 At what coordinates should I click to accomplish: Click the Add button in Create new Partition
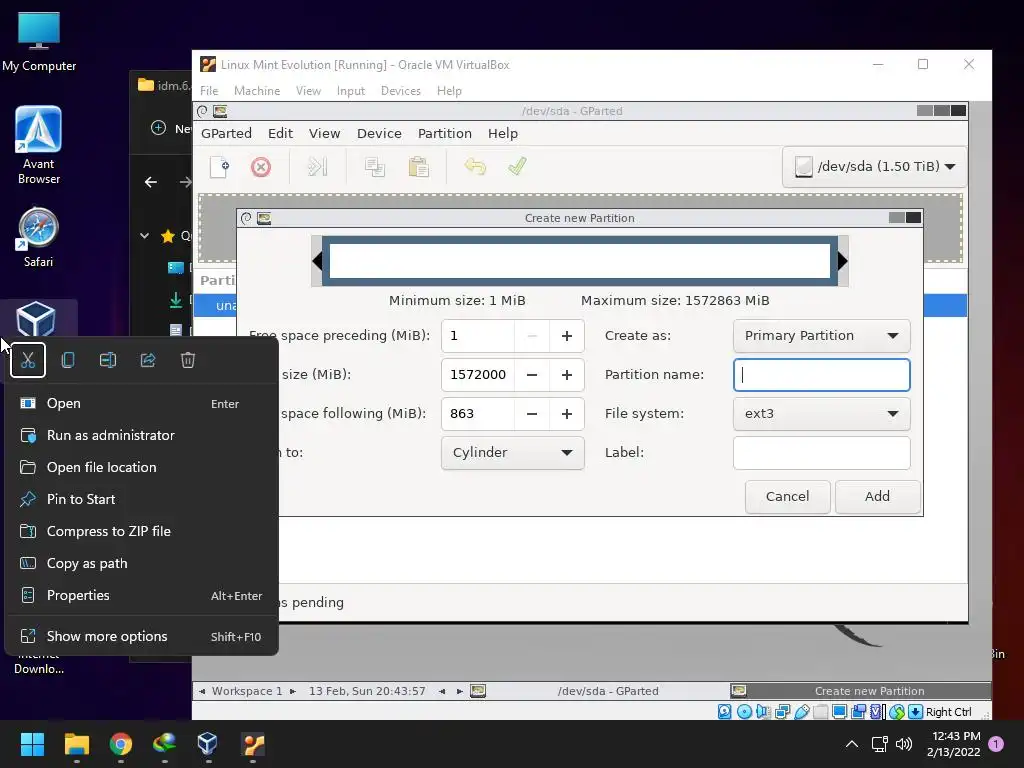tap(877, 497)
